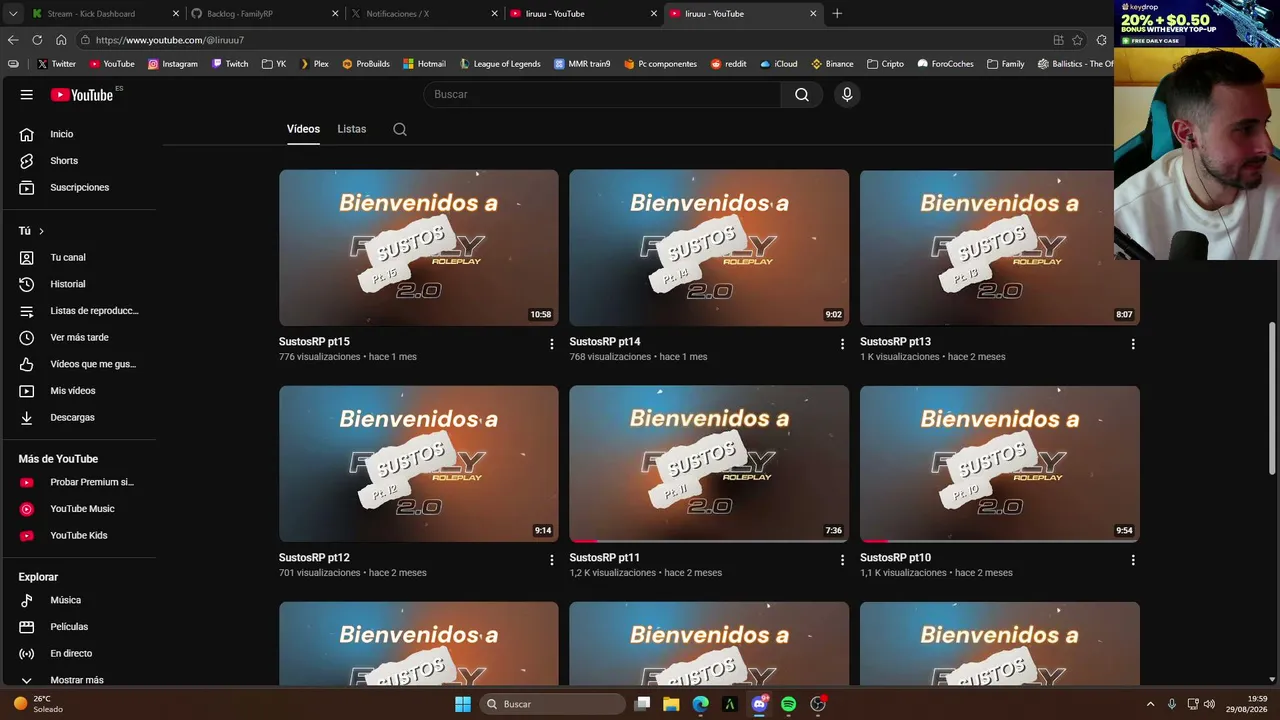
Task: Open the League of Legends bookmark
Action: [x=500, y=64]
